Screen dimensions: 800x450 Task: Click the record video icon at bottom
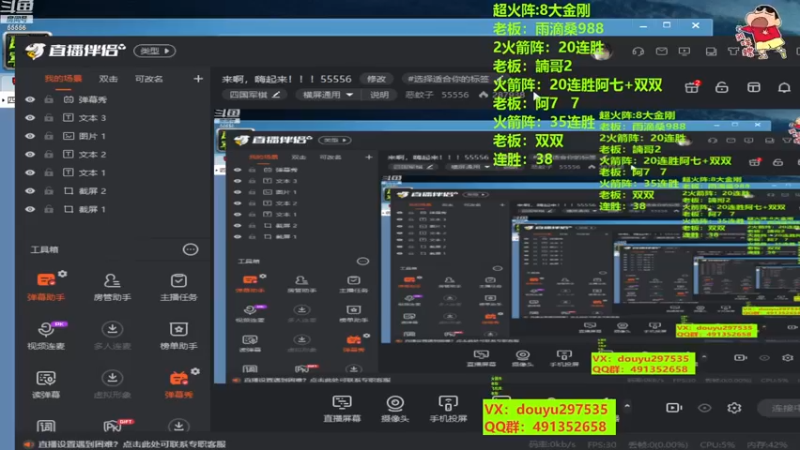pos(673,408)
